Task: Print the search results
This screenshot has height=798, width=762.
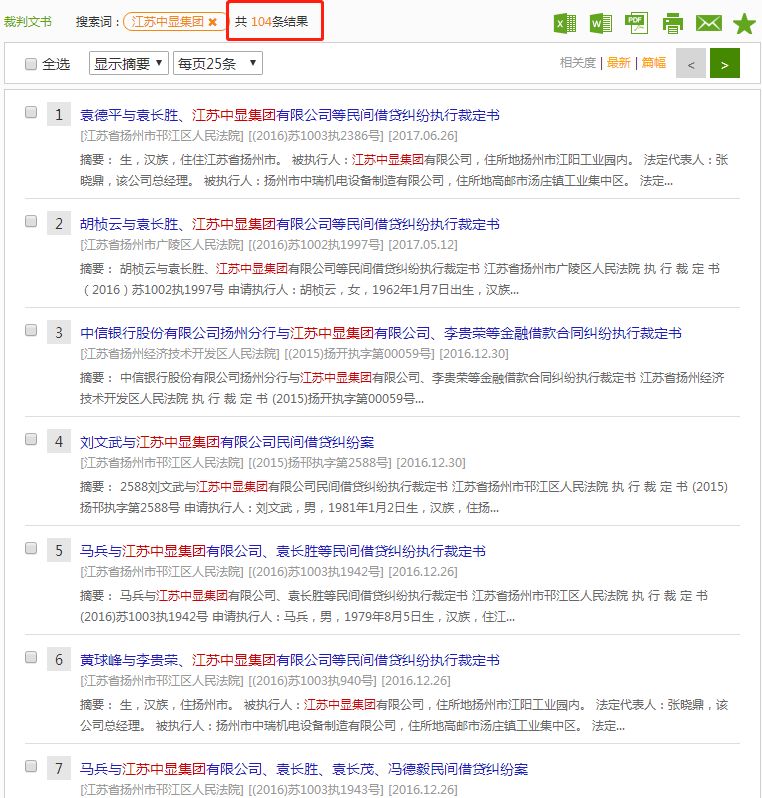Action: tap(672, 23)
